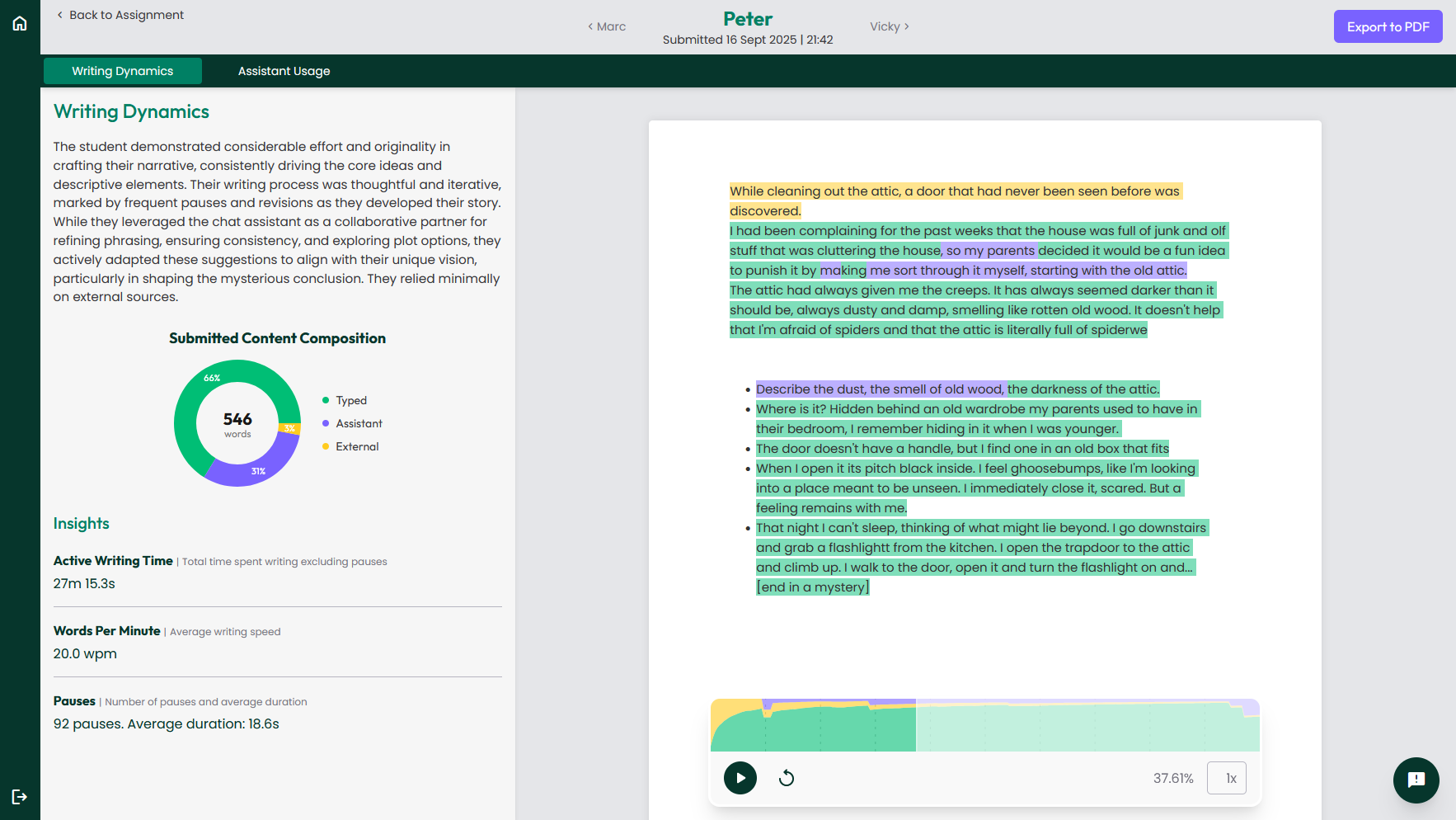
Task: Toggle the Typed legend entry
Action: (x=350, y=400)
